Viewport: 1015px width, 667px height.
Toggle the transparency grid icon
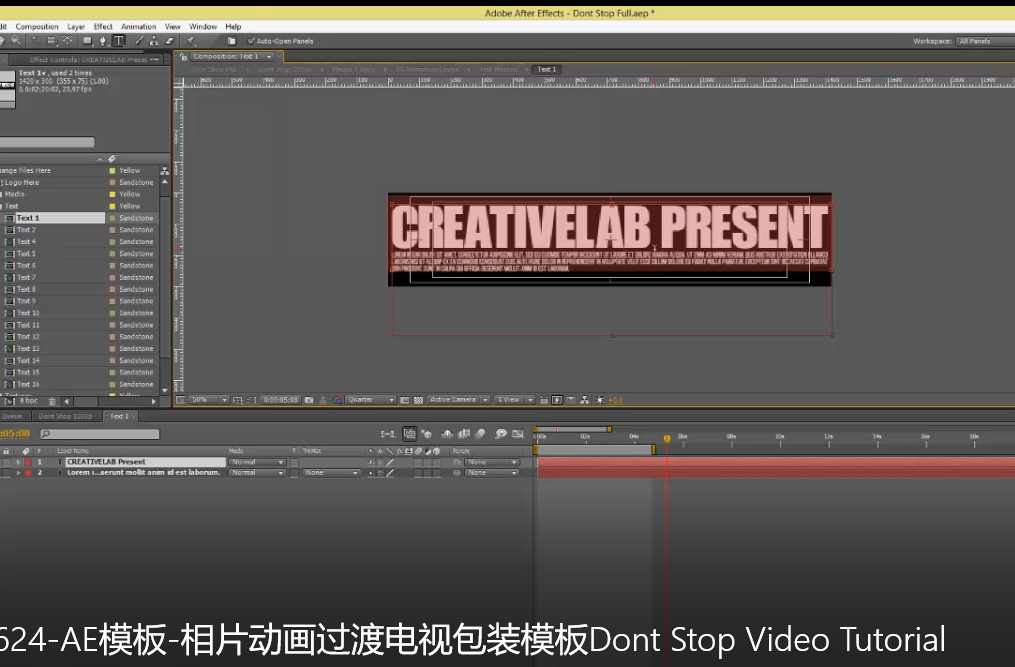[x=418, y=400]
